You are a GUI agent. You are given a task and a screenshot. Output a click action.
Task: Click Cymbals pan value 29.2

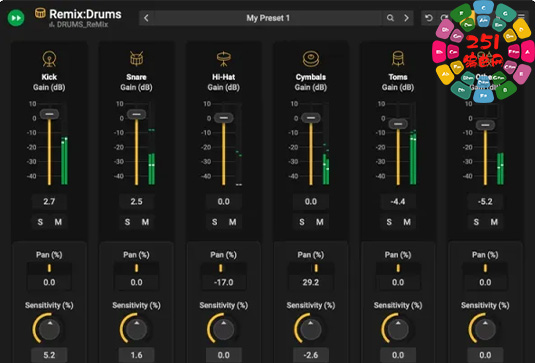311,282
